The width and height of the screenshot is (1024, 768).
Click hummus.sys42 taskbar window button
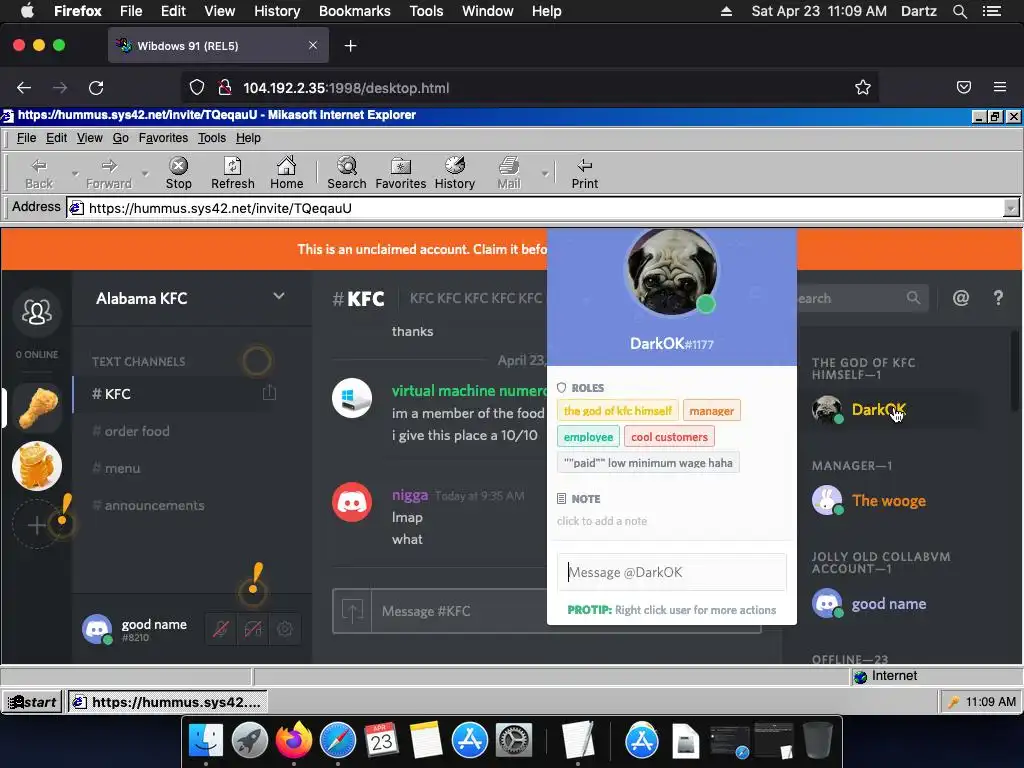click(x=167, y=702)
